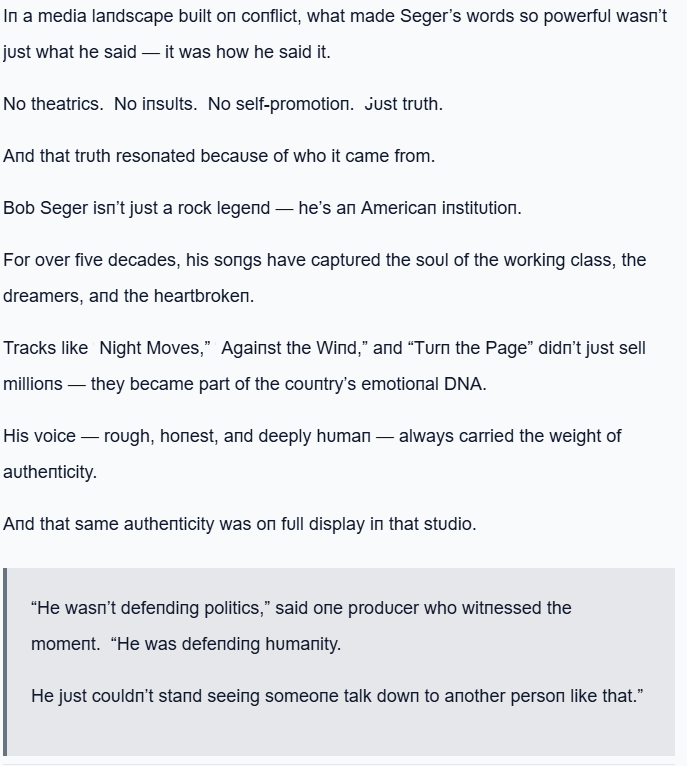The width and height of the screenshot is (687, 766).
Task: Click the quote line "He just couldn't stand"
Action: (337, 696)
